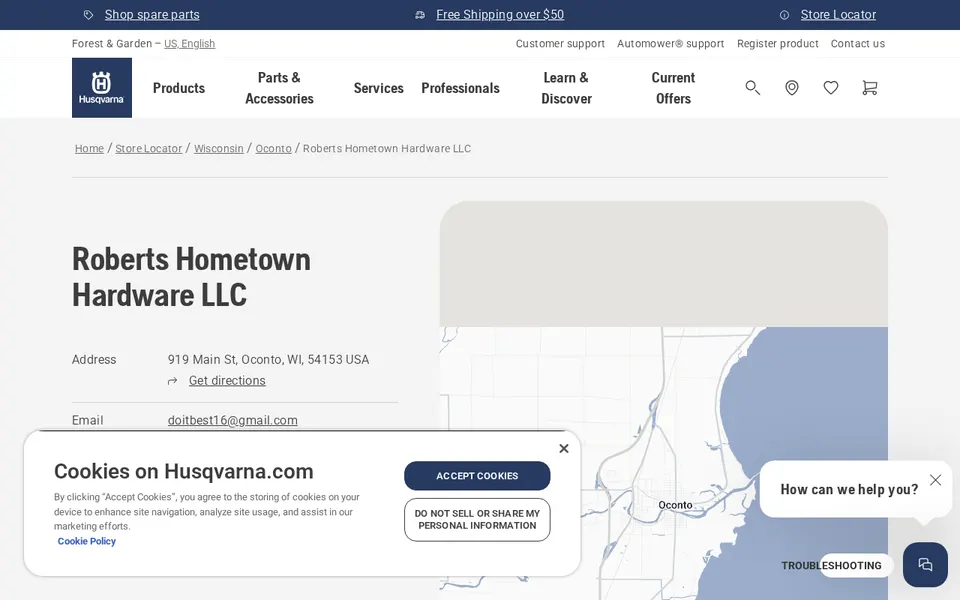Open Automower® support link
The image size is (960, 600).
(670, 43)
